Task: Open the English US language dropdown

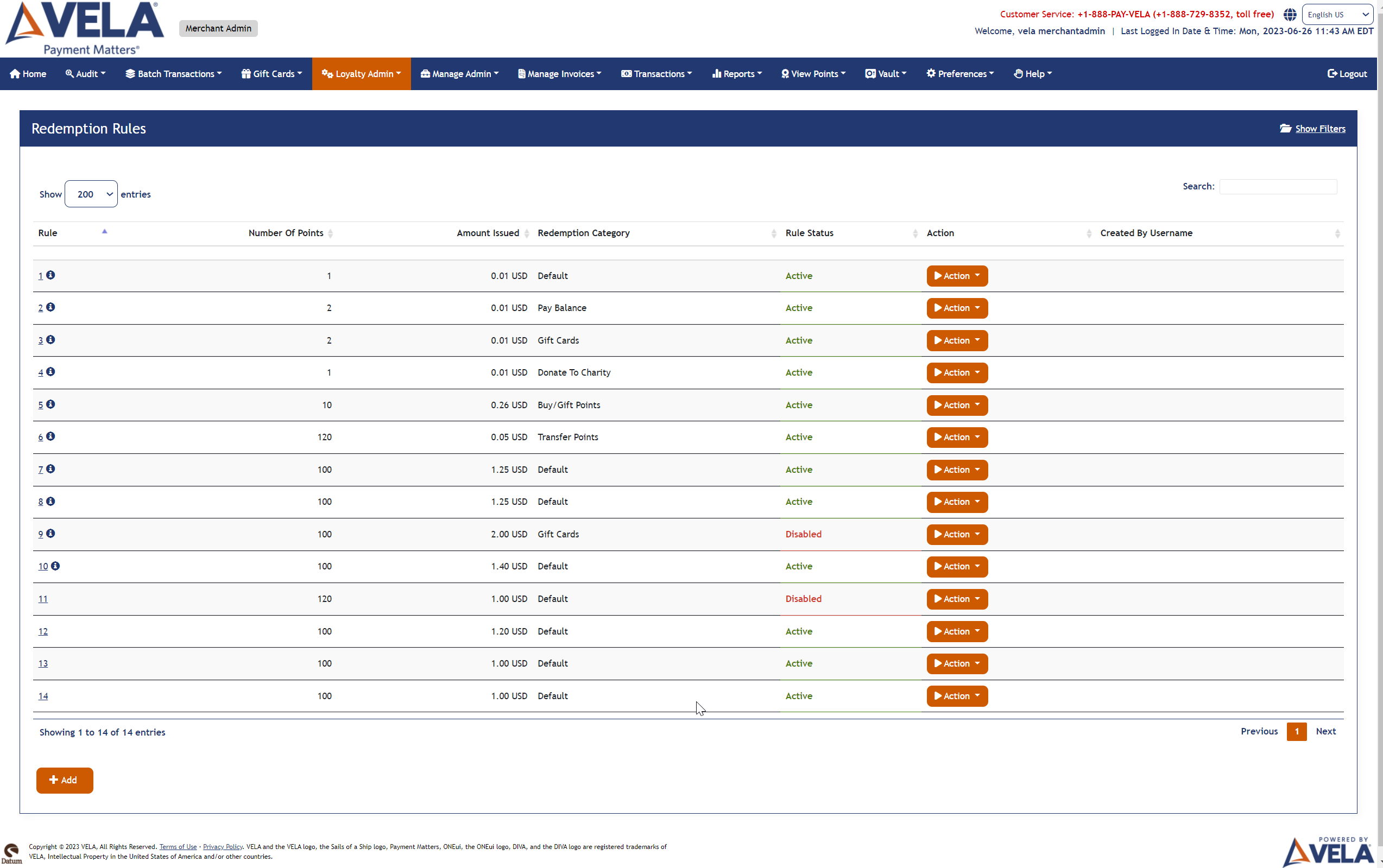Action: tap(1337, 14)
